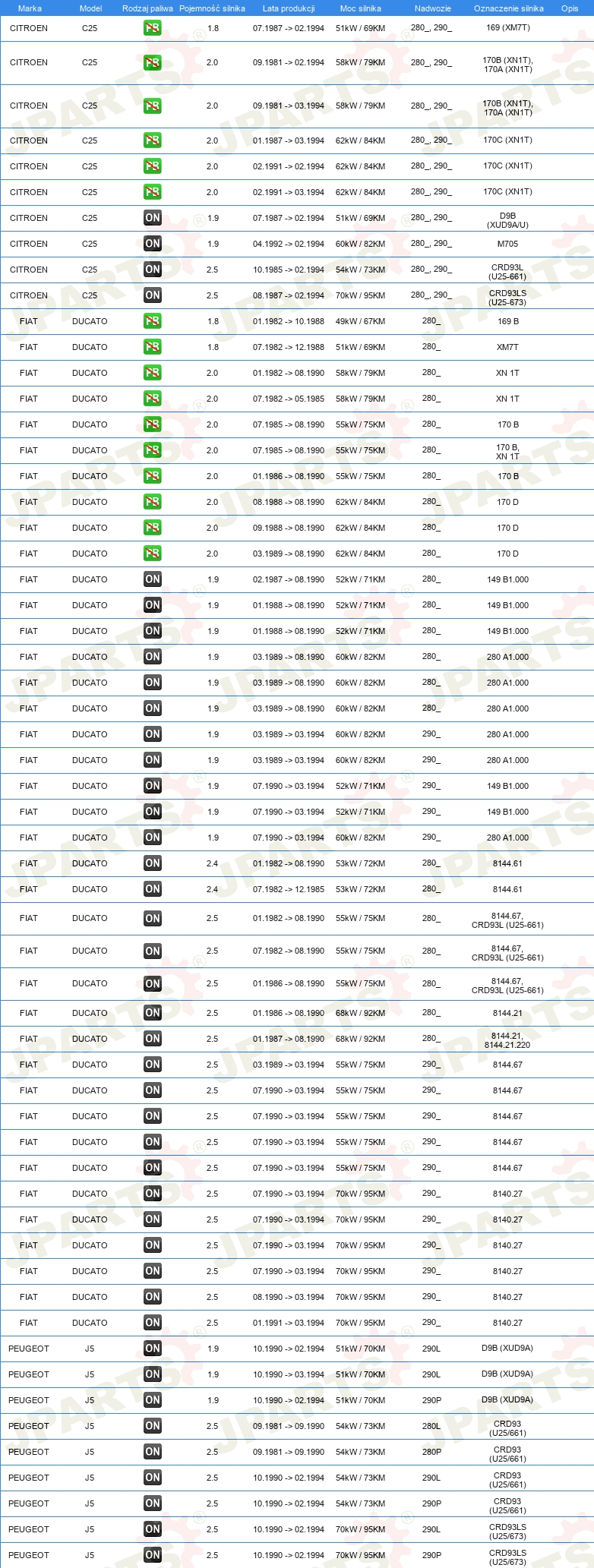Click the Pojemność silnika column header
Viewport: 594px width, 1568px height.
pyautogui.click(x=212, y=8)
